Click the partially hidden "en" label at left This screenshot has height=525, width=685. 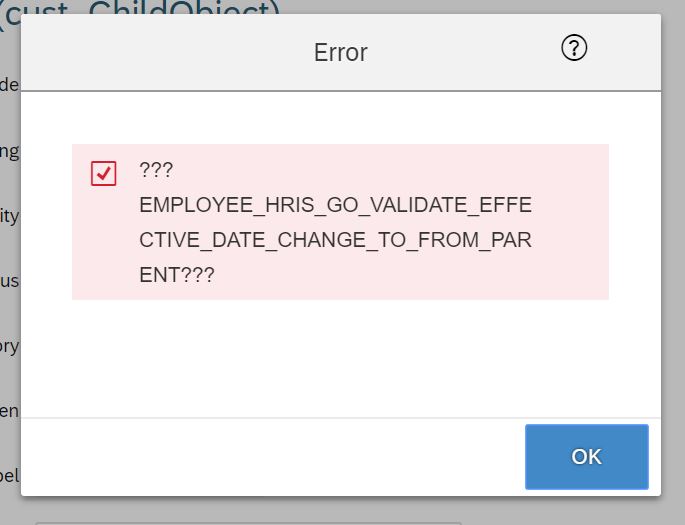(10, 411)
